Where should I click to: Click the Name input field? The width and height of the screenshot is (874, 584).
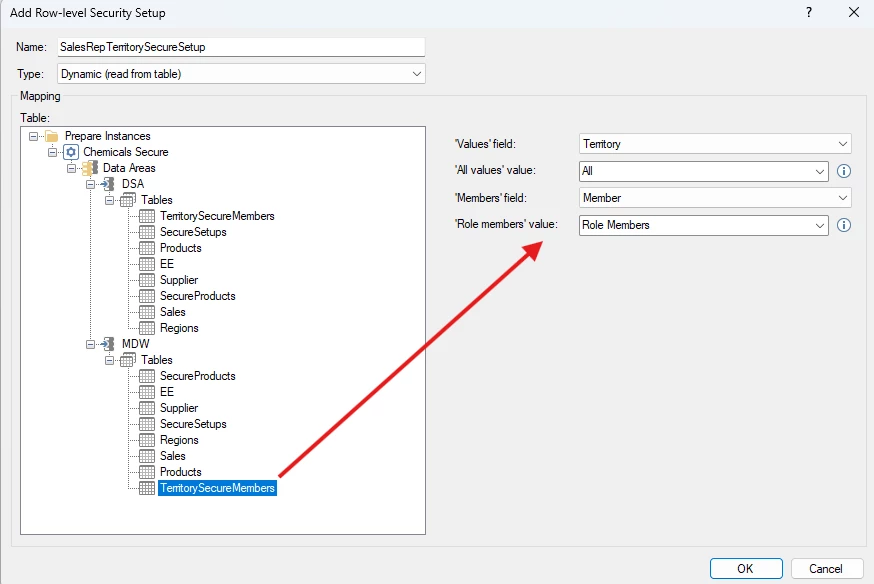click(241, 47)
